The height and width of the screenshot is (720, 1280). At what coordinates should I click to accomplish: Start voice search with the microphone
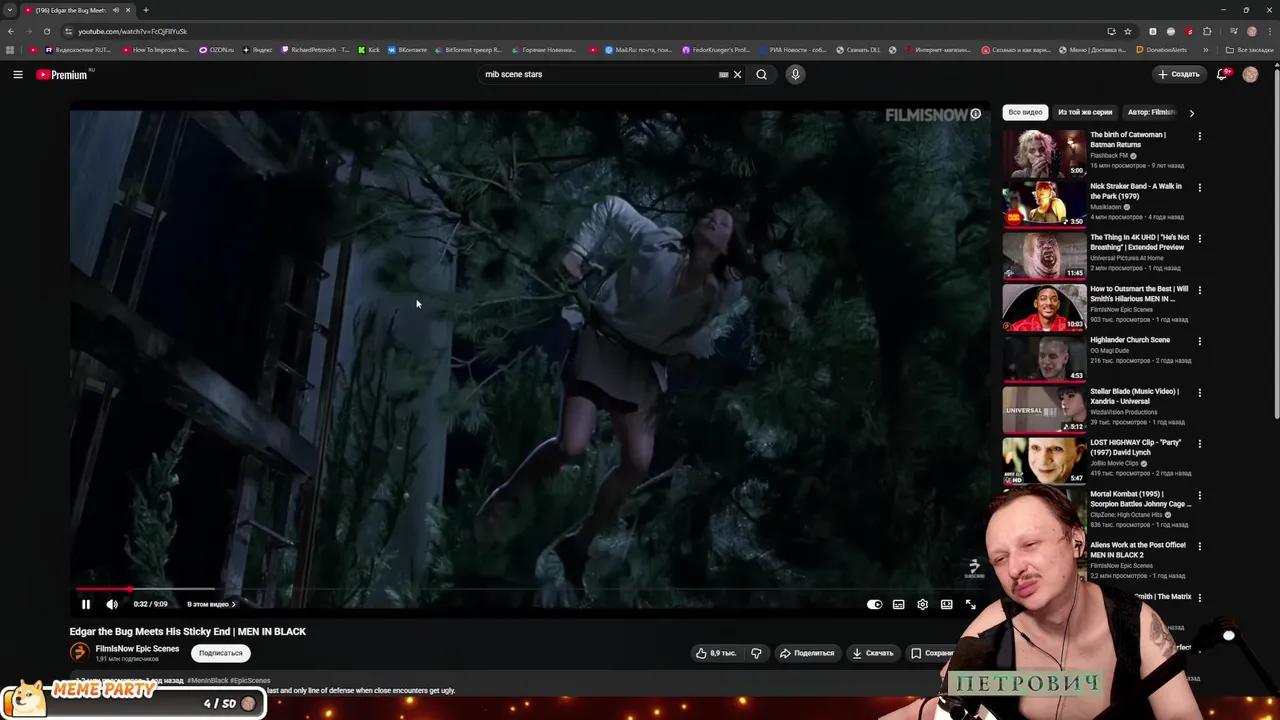tap(795, 74)
